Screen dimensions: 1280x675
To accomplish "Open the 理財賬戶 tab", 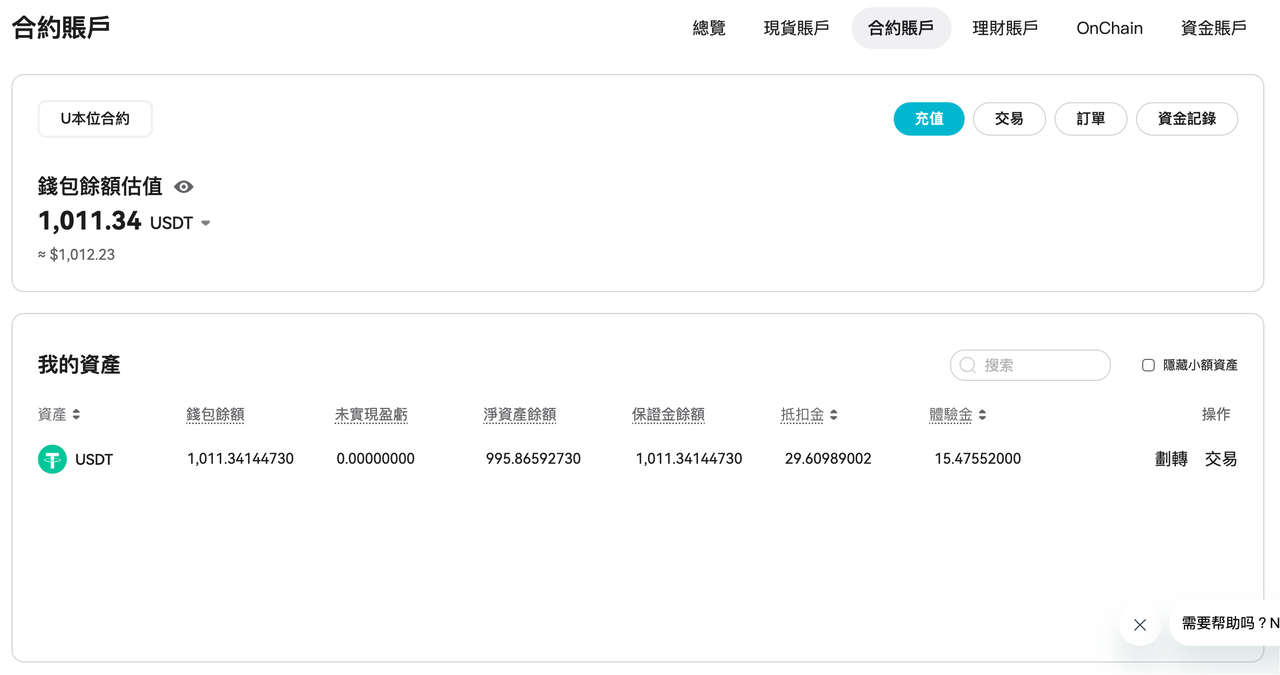I will click(x=1005, y=28).
